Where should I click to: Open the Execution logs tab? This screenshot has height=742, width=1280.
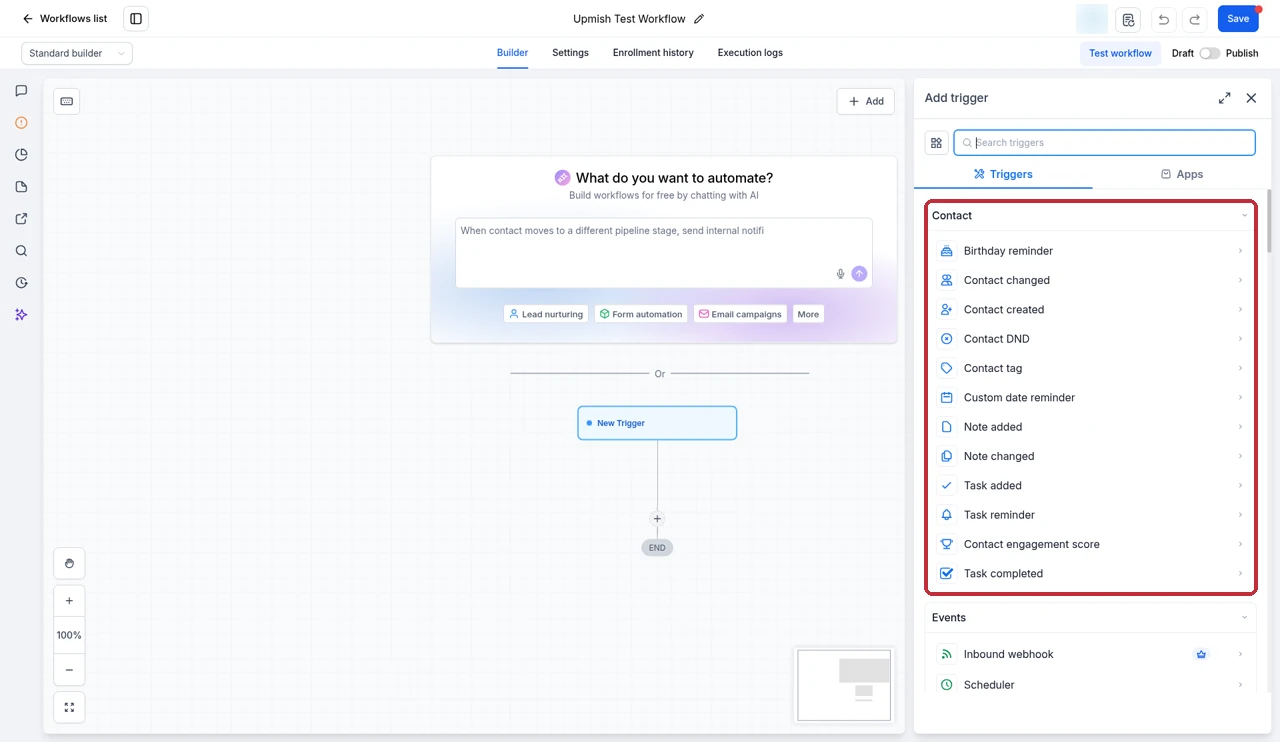750,53
